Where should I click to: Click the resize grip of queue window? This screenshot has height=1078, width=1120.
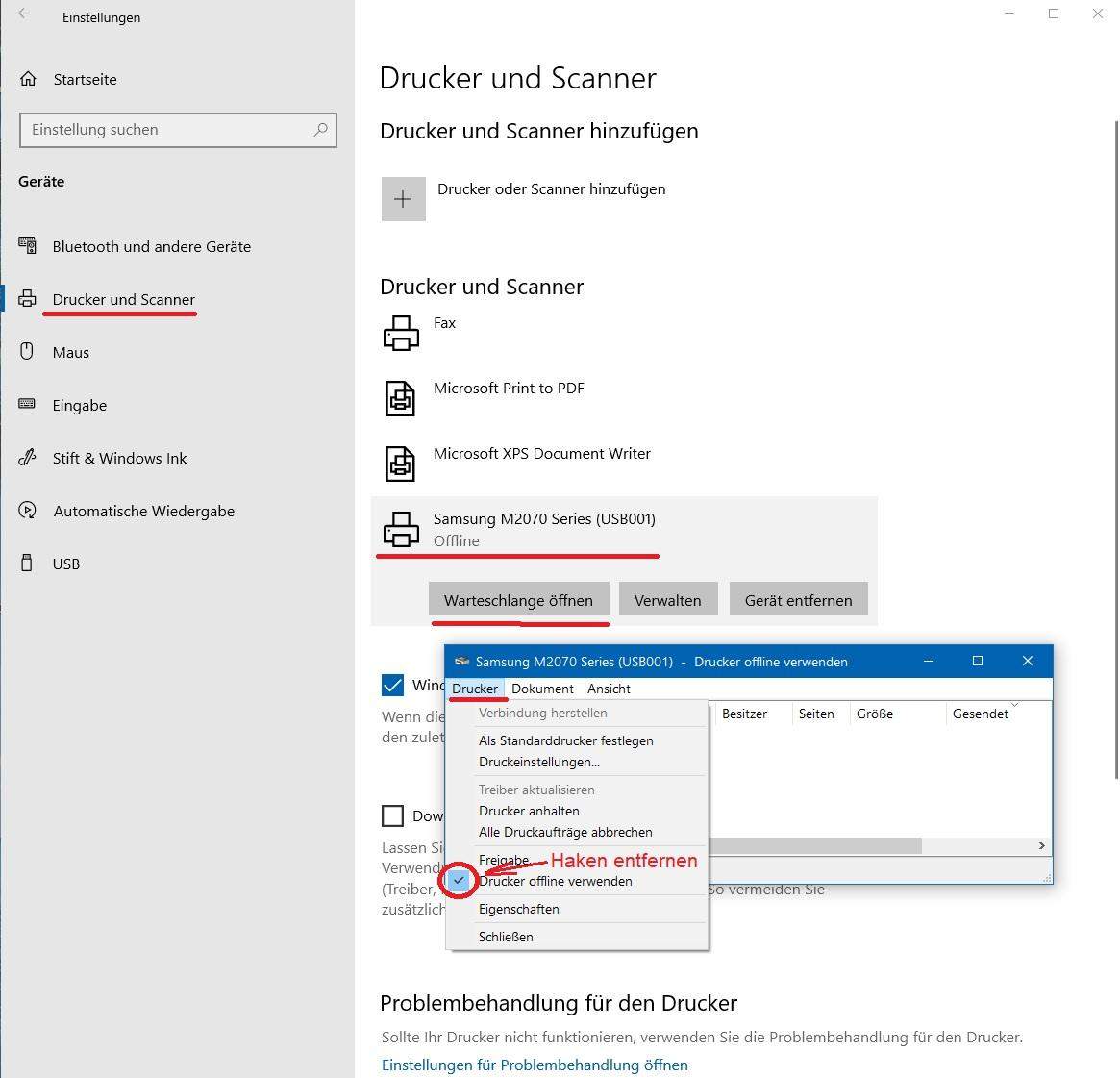1046,878
